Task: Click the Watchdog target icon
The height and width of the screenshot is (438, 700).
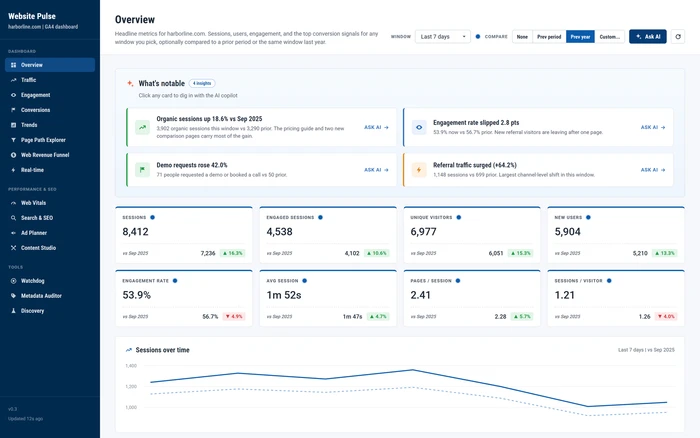Action: coord(13,281)
